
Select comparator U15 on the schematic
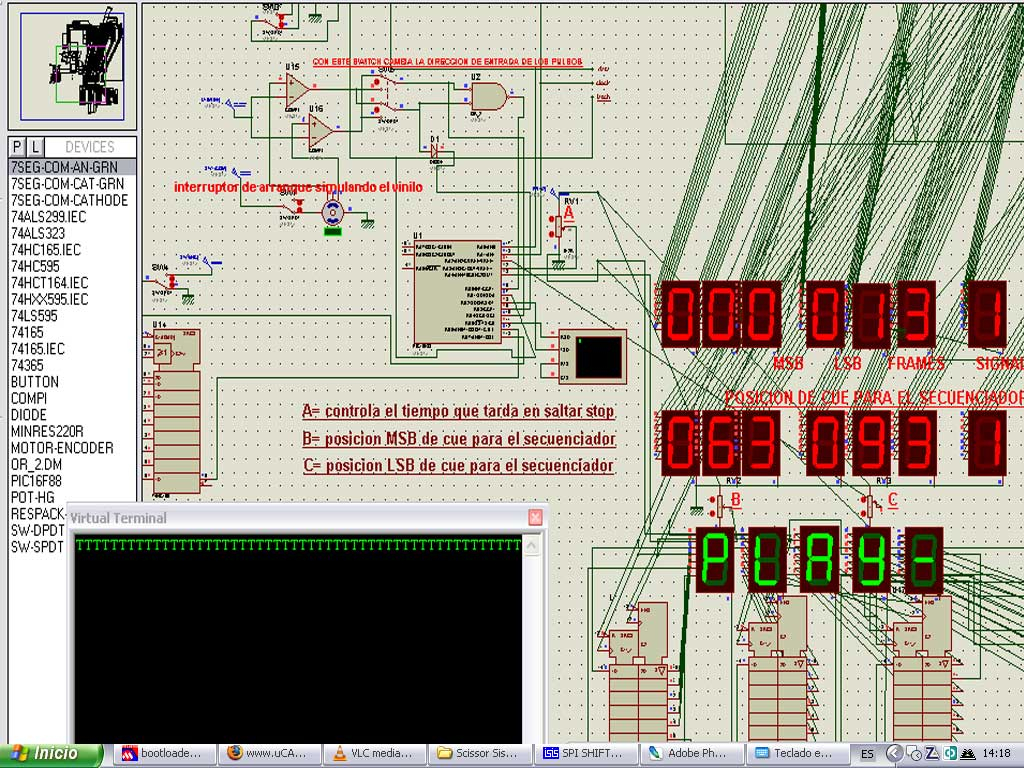[x=295, y=88]
